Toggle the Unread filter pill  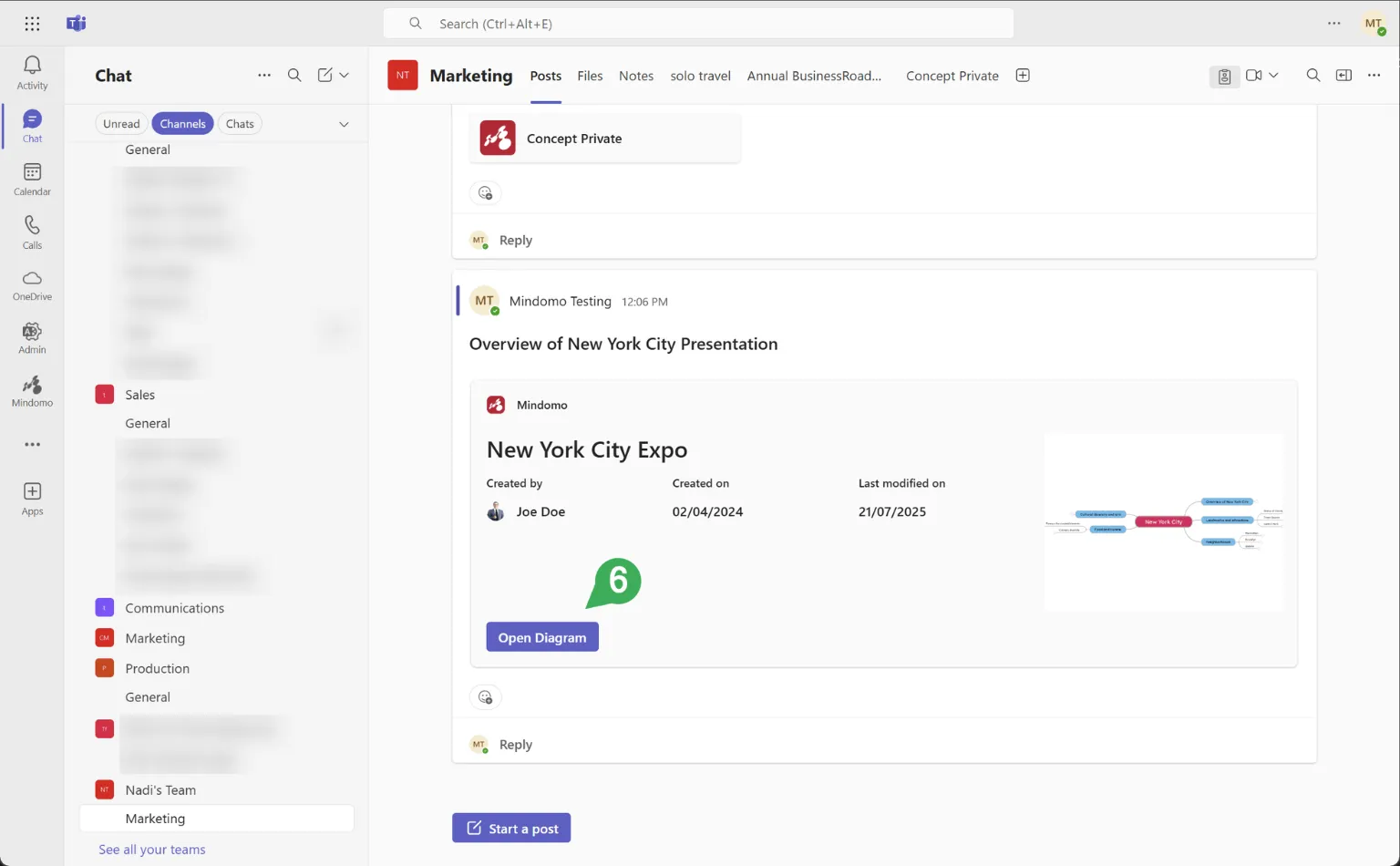pyautogui.click(x=121, y=124)
